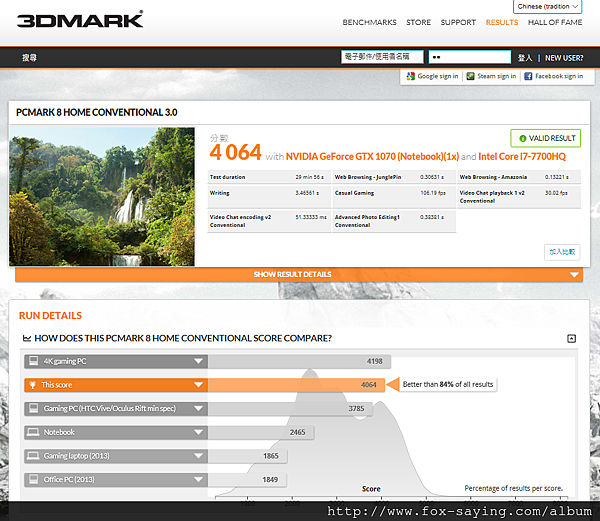Open the SUPPORT menu item
600x521 pixels.
coord(458,22)
